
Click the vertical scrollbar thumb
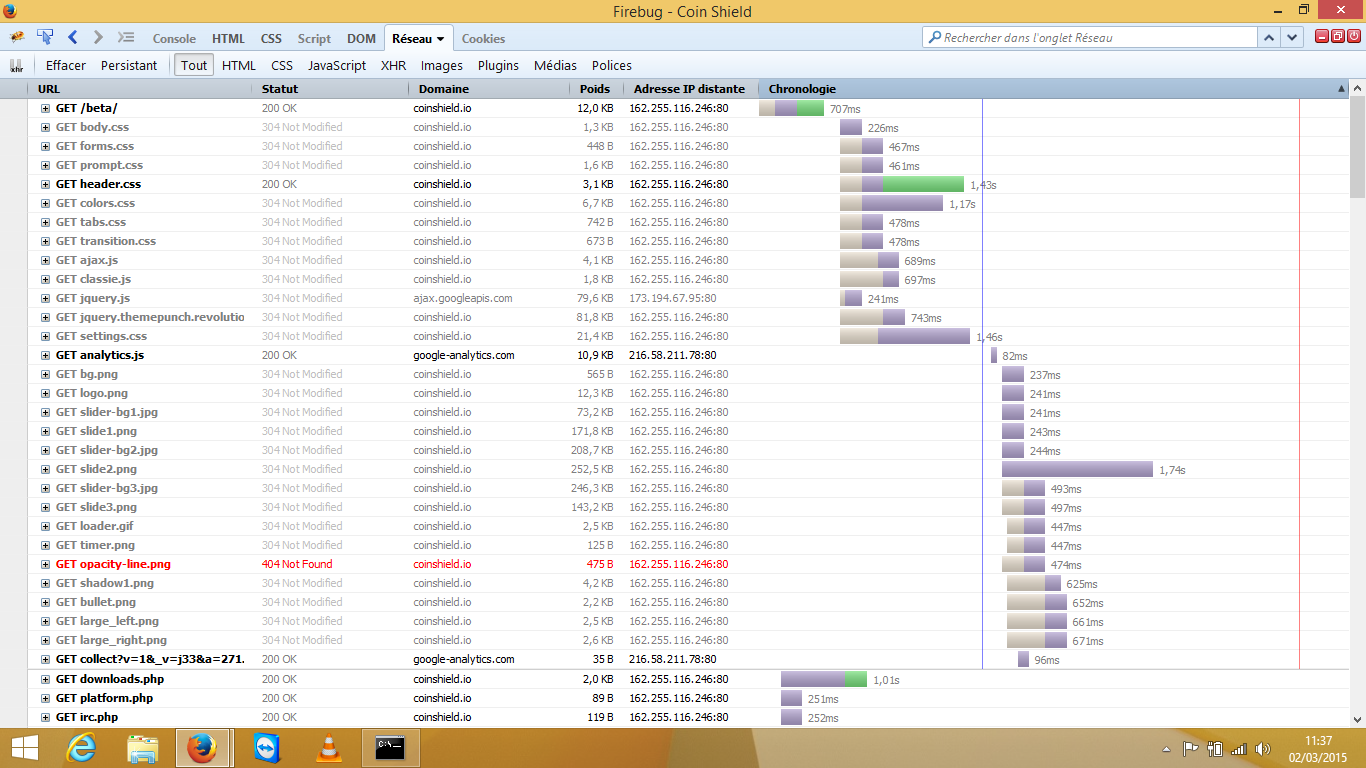(x=1357, y=145)
